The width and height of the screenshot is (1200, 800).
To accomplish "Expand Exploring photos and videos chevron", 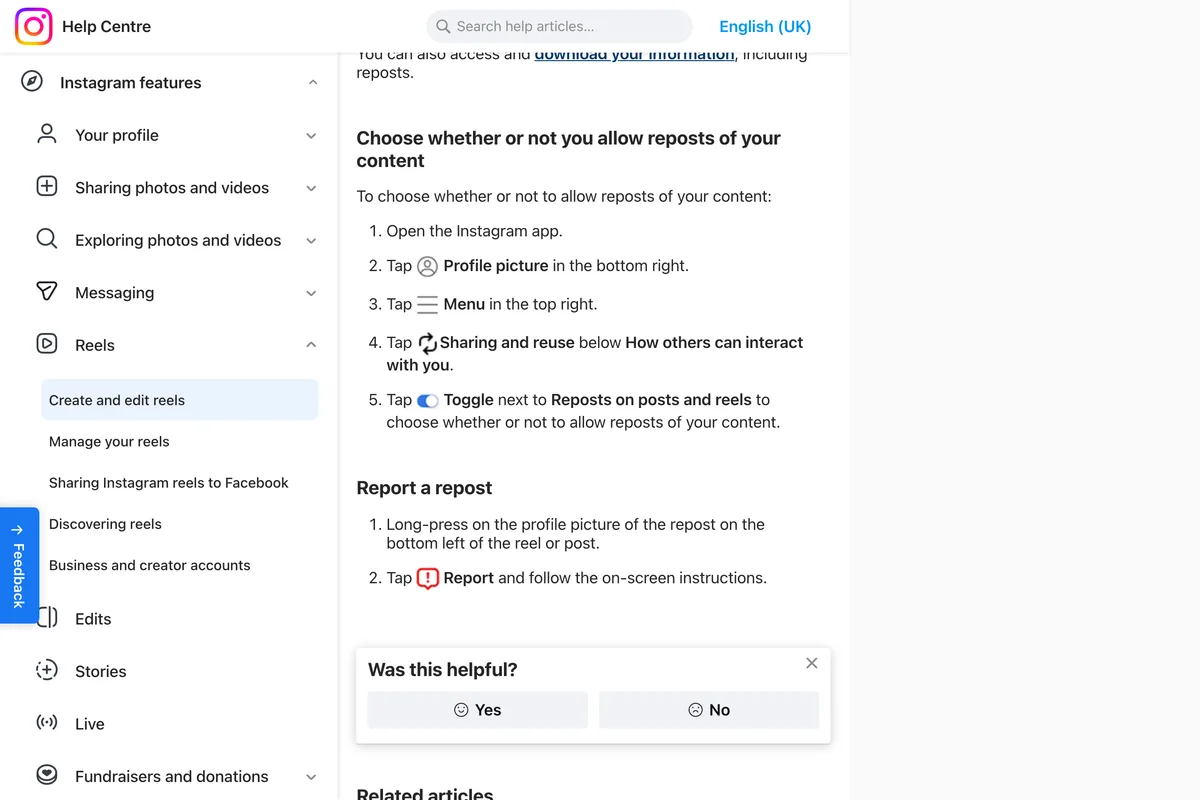I will tap(311, 241).
